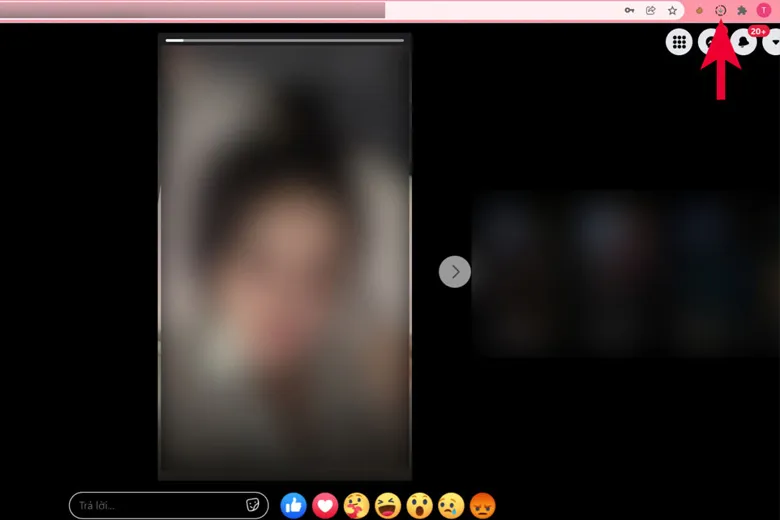The width and height of the screenshot is (780, 520).
Task: Open Messenger chat icon
Action: pos(708,42)
